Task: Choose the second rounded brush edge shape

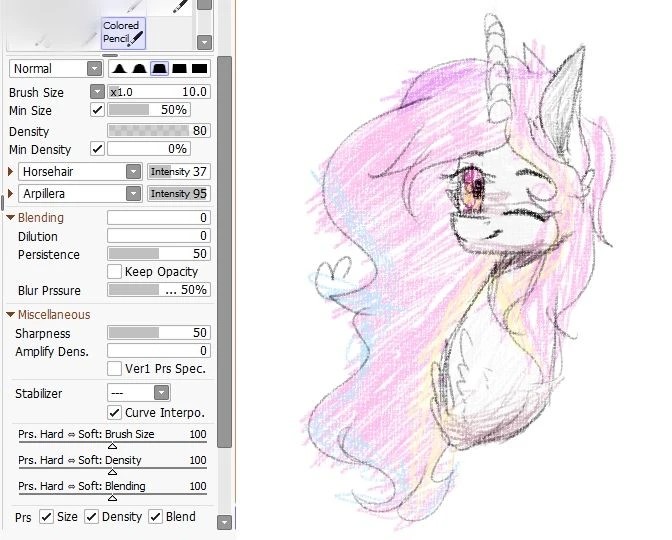Action: [x=139, y=69]
